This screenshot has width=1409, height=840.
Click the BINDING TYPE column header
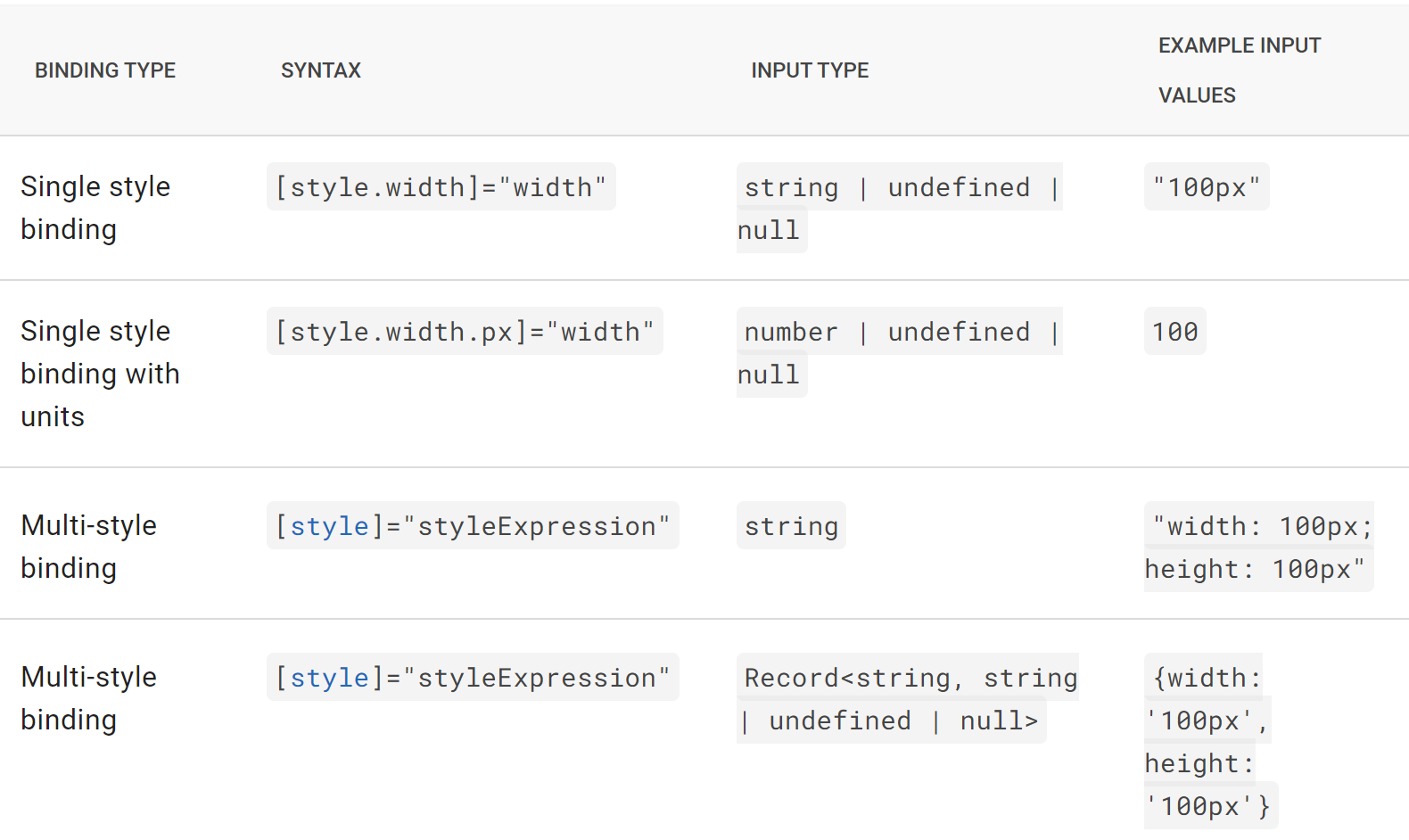[105, 70]
